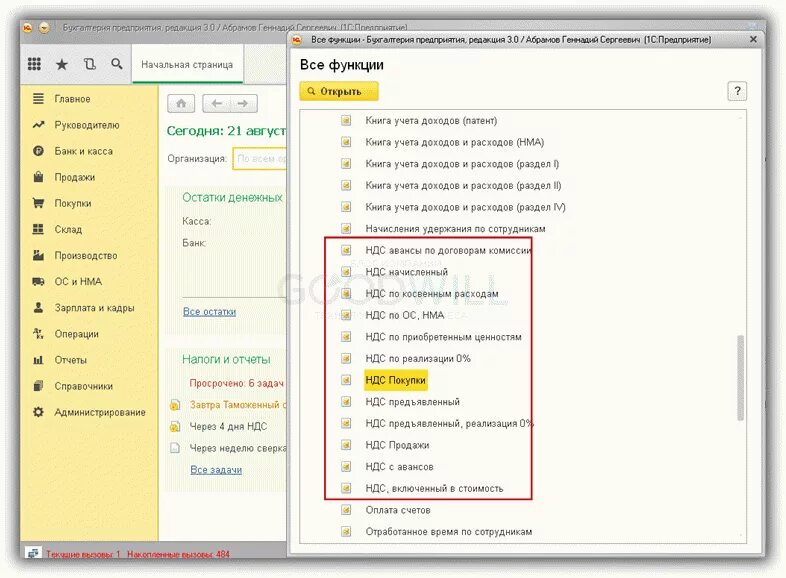
Task: Close the Все функции window
Action: coord(753,39)
